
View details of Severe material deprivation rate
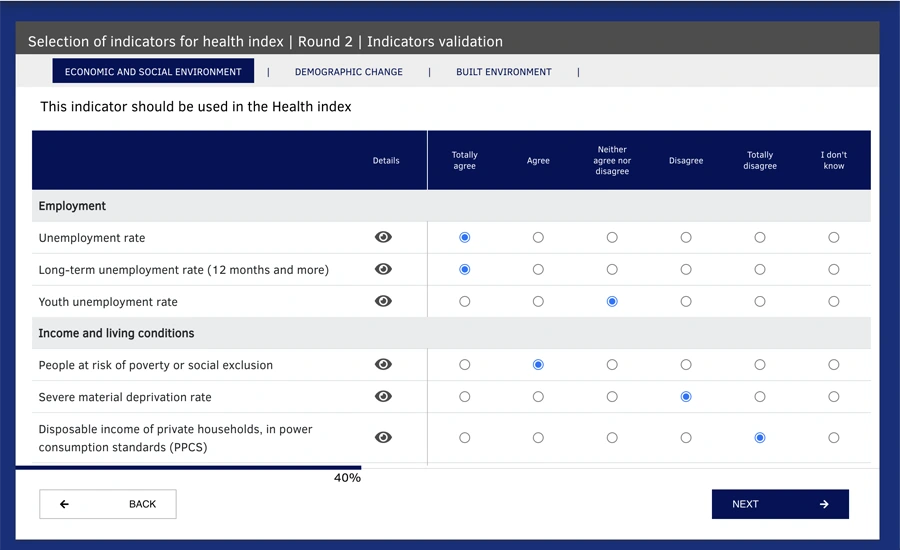383,397
